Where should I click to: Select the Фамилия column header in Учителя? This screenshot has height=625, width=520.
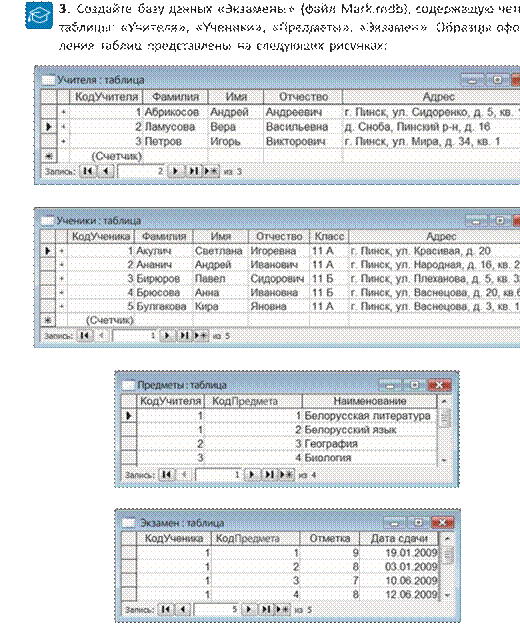pos(175,97)
